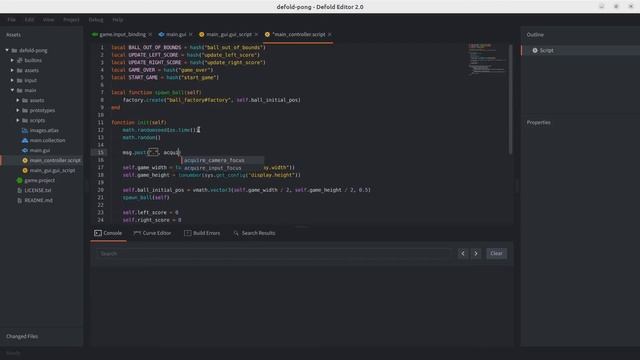
Task: Click the Script gear icon in Outline
Action: point(535,51)
